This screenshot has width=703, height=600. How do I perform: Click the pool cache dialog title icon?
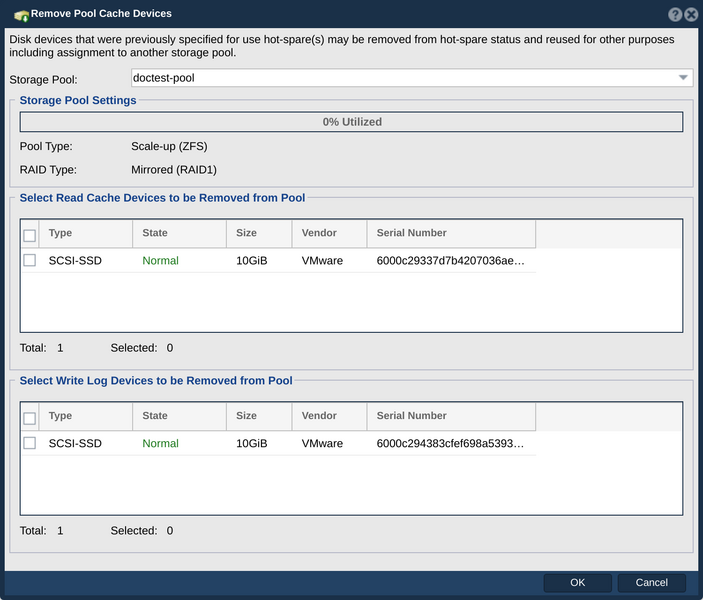[x=21, y=15]
